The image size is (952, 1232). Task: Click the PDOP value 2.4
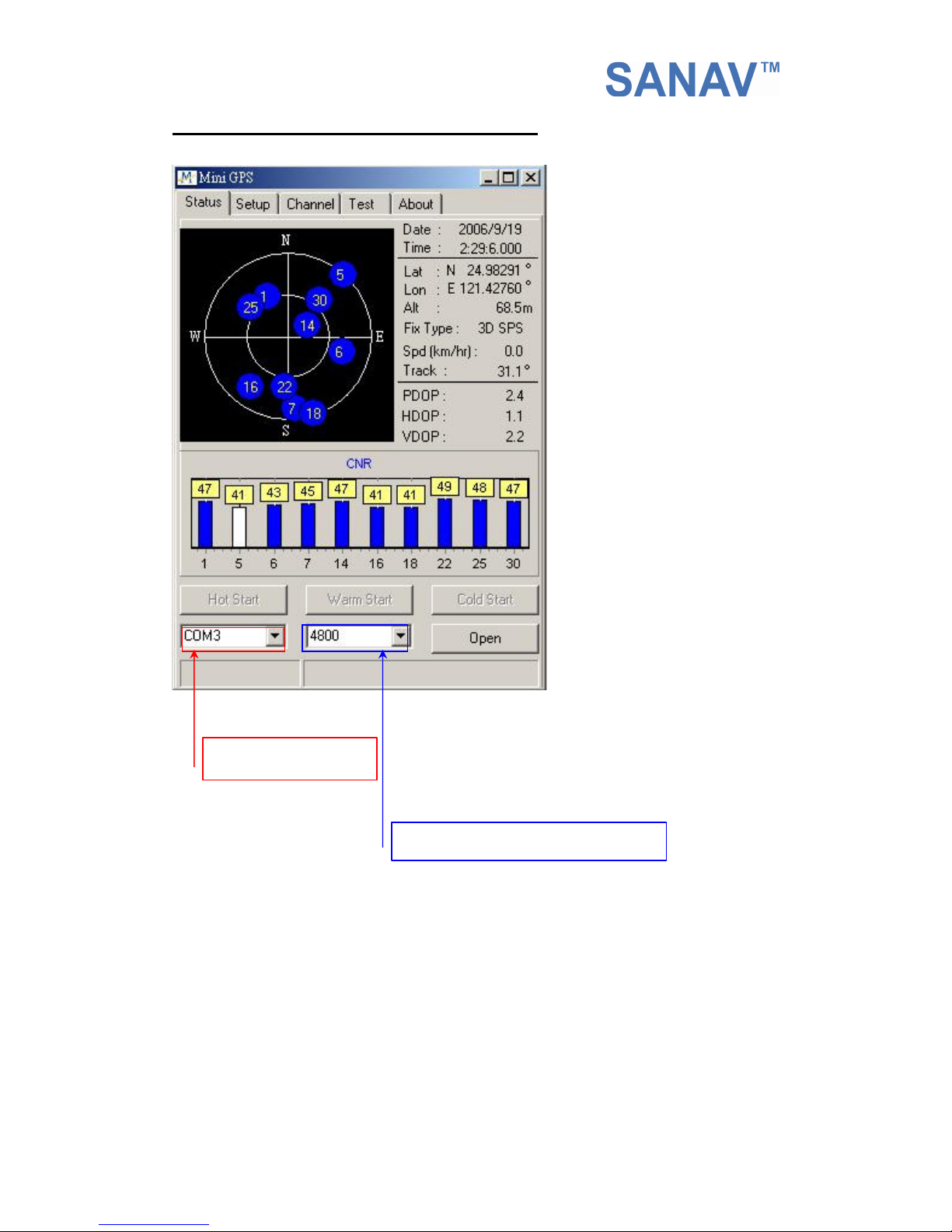[x=514, y=396]
